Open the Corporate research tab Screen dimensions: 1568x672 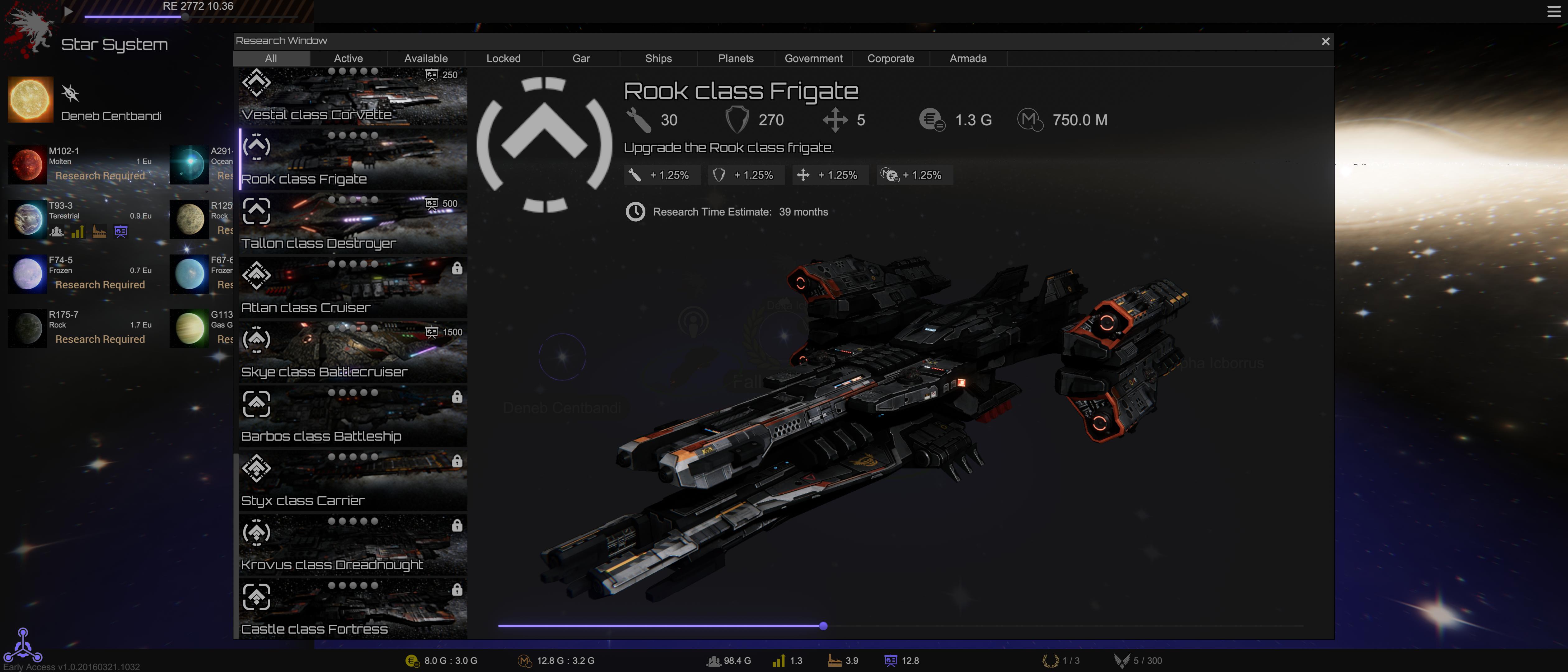pos(891,58)
